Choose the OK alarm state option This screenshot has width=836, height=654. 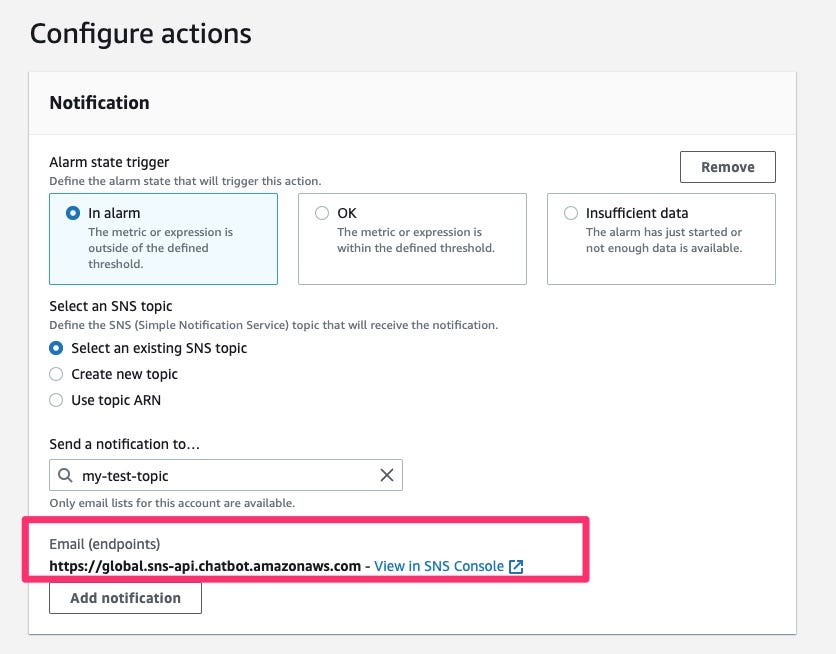tap(321, 213)
